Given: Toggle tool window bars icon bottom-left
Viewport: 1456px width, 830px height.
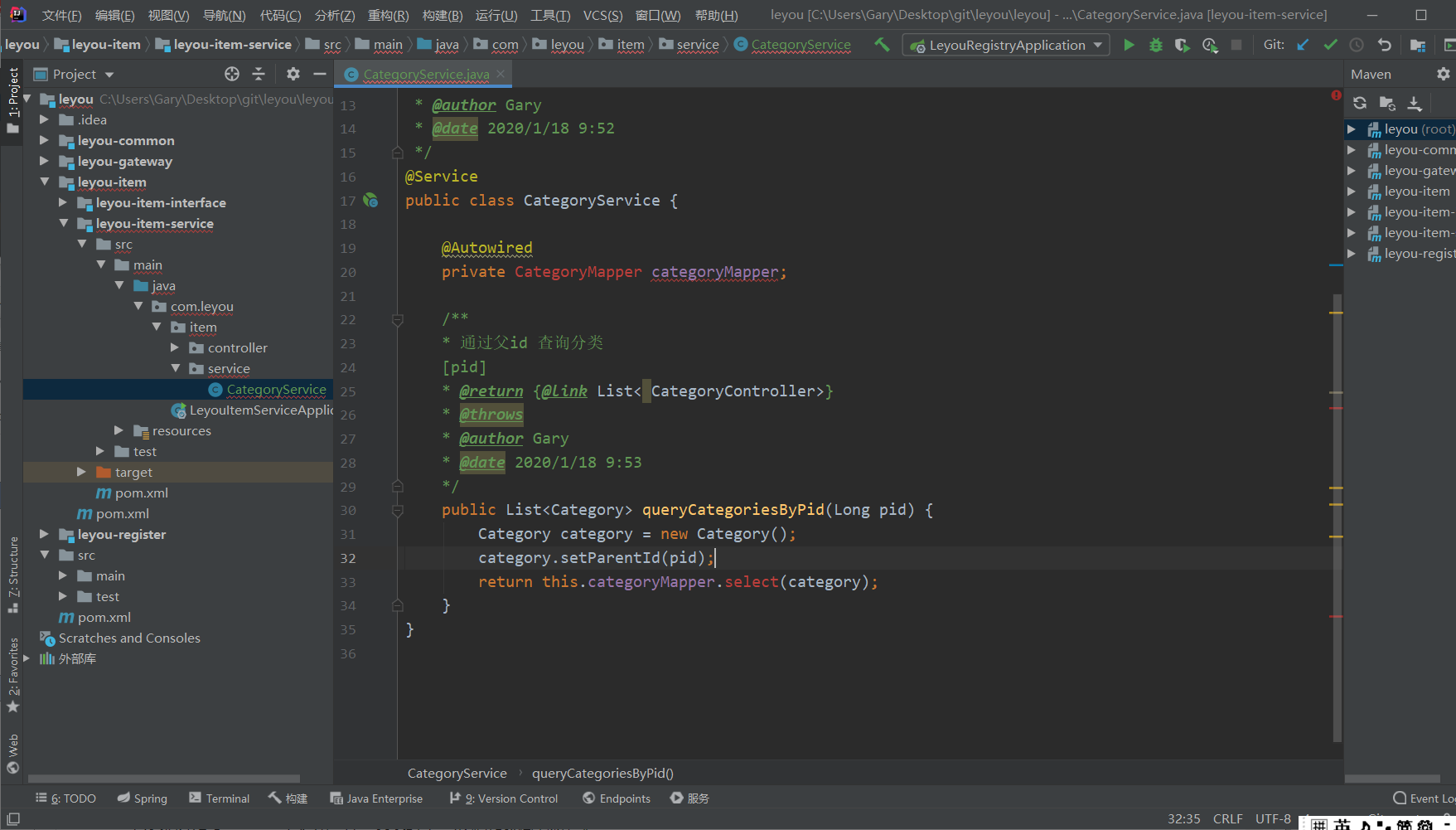Looking at the screenshot, I should (x=12, y=818).
